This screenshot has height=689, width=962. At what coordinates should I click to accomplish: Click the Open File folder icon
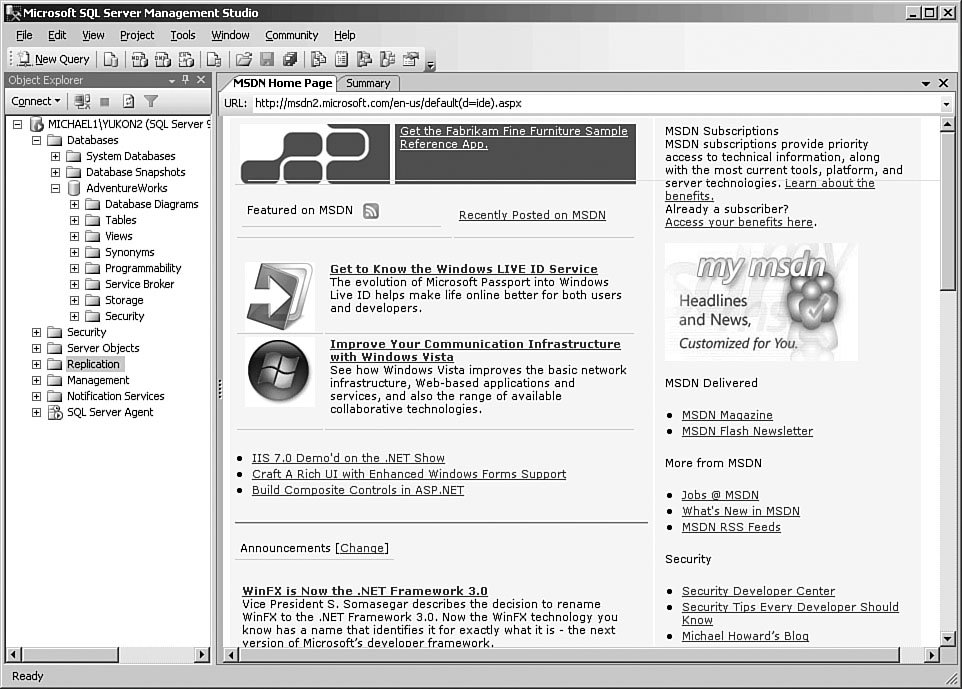click(244, 59)
